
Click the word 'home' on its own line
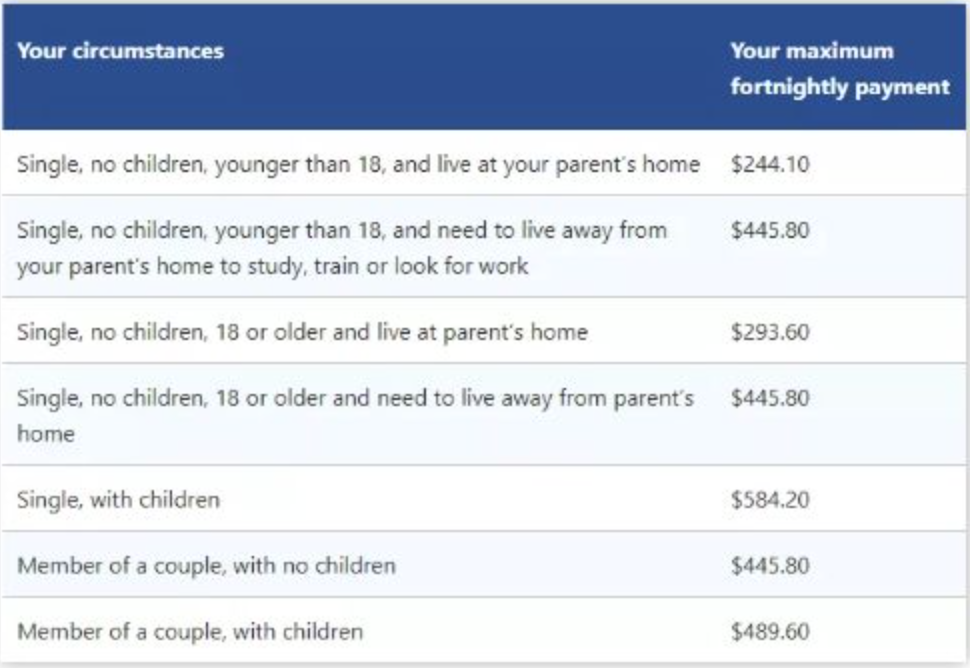tap(45, 434)
